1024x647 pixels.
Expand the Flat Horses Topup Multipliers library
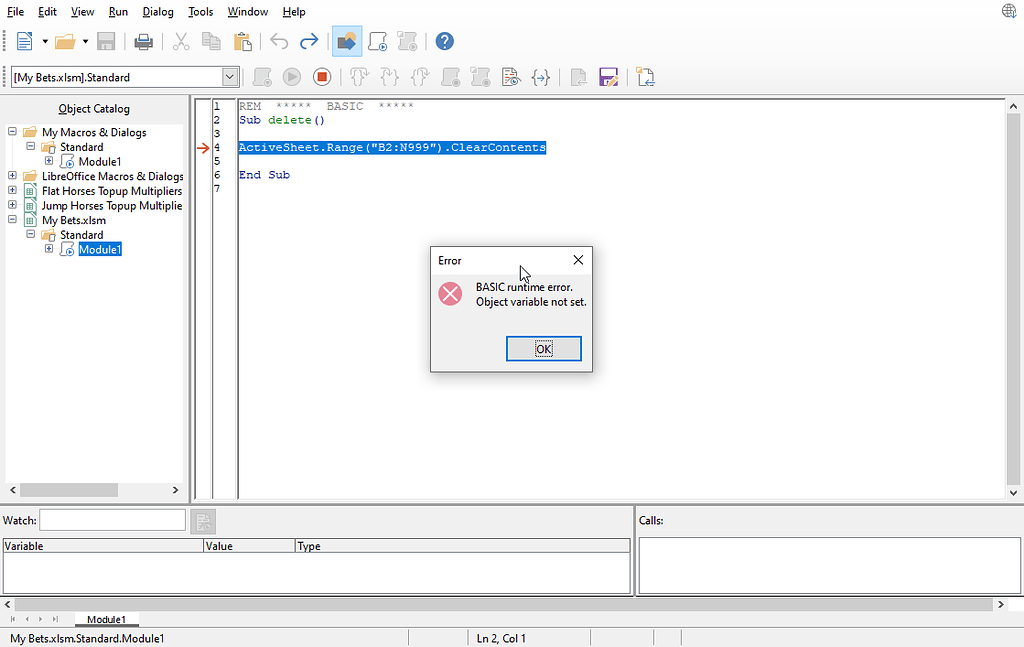pyautogui.click(x=10, y=190)
